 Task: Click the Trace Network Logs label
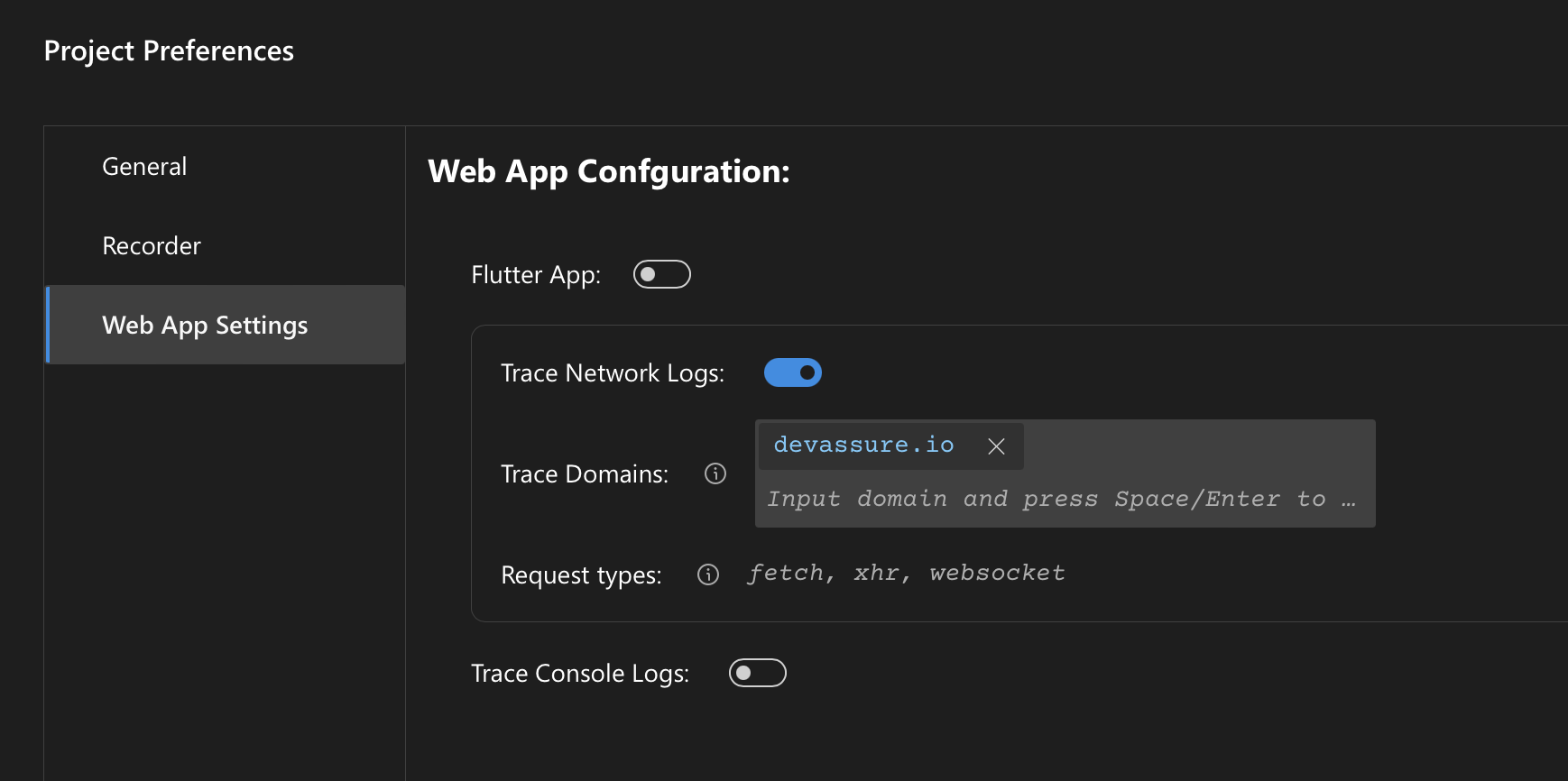(612, 373)
